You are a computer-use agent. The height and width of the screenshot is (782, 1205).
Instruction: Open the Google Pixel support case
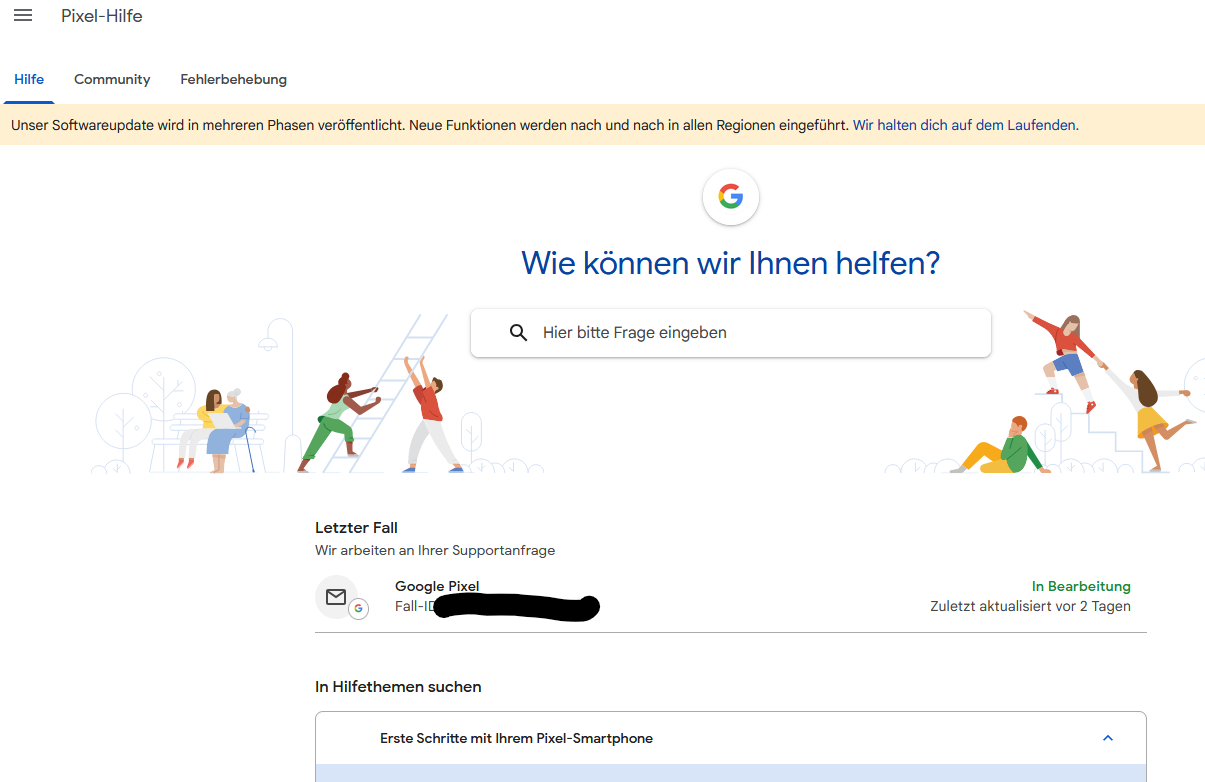coord(437,586)
